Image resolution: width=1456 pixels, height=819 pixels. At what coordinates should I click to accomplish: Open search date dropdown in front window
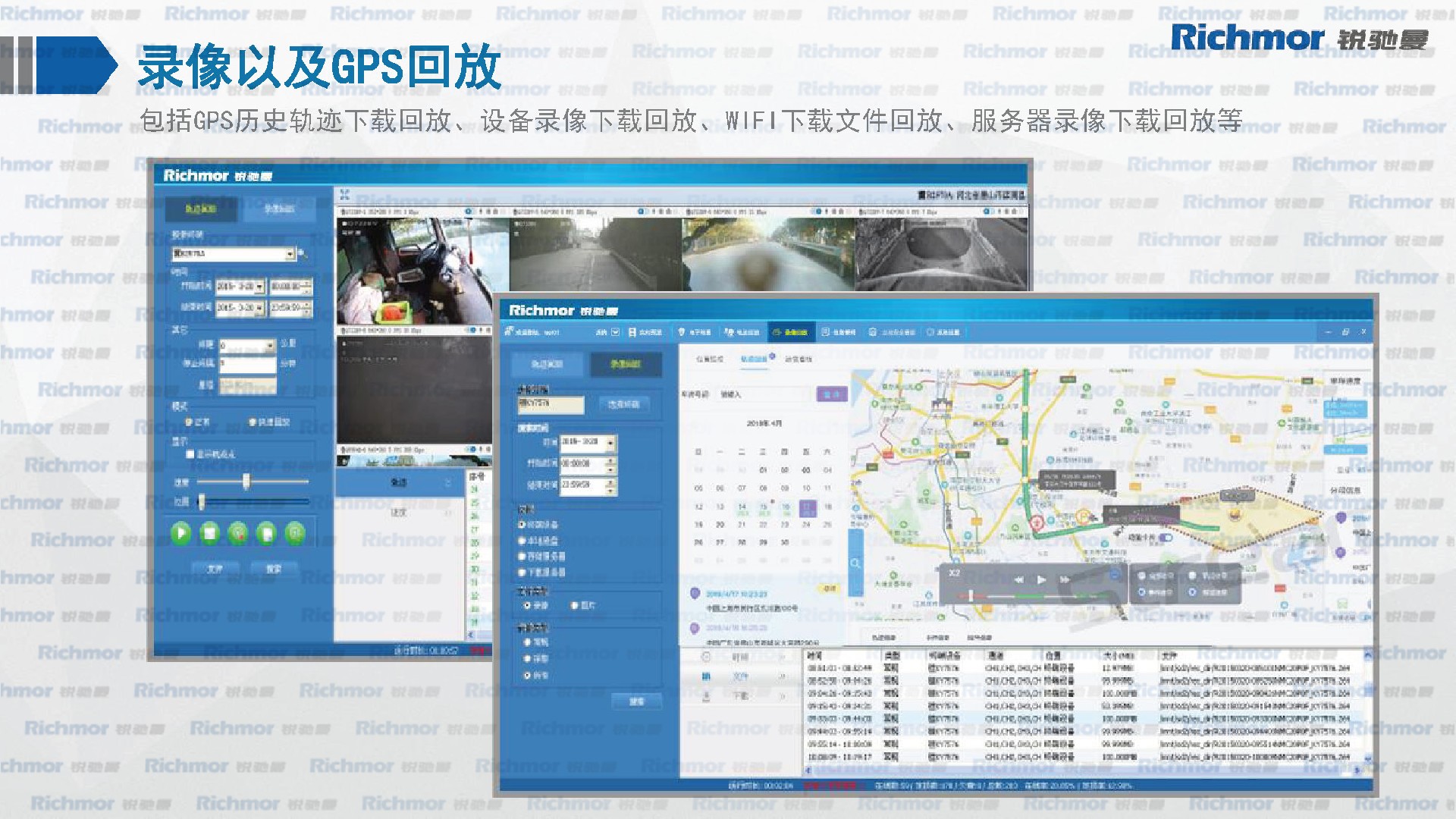(x=611, y=442)
